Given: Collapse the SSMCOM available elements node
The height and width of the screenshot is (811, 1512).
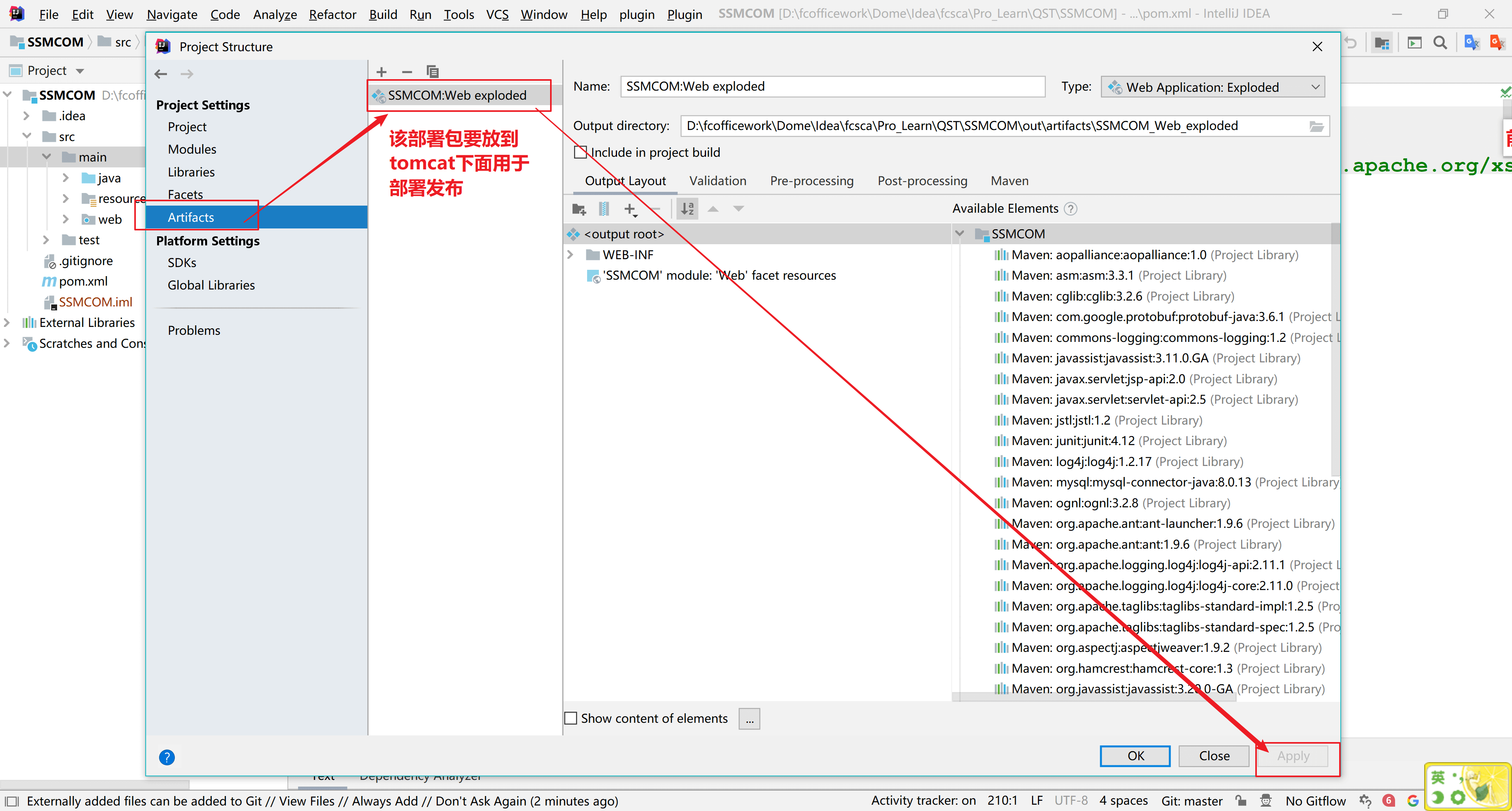Looking at the screenshot, I should [959, 234].
